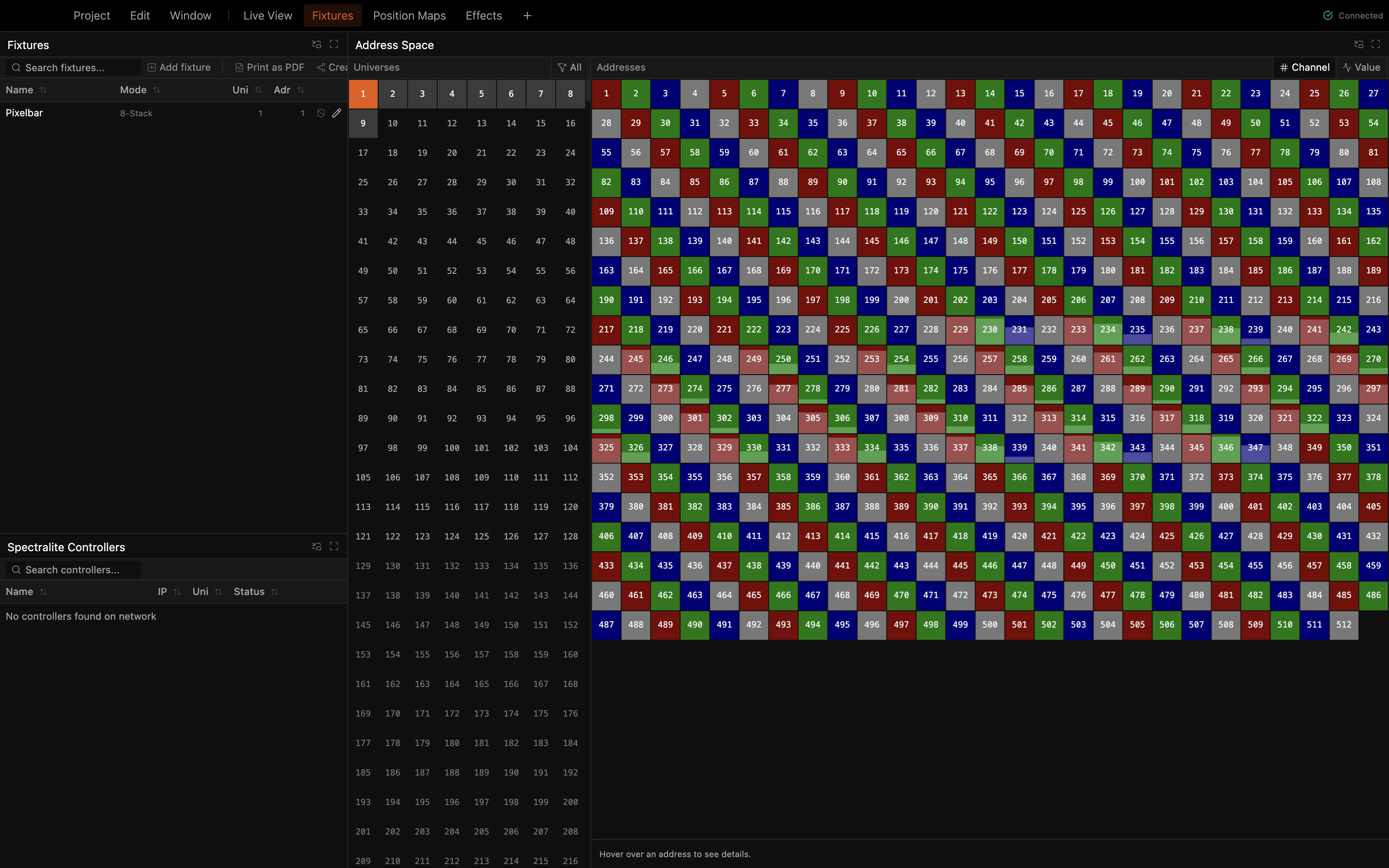
Task: Select universe 9
Action: 363,123
